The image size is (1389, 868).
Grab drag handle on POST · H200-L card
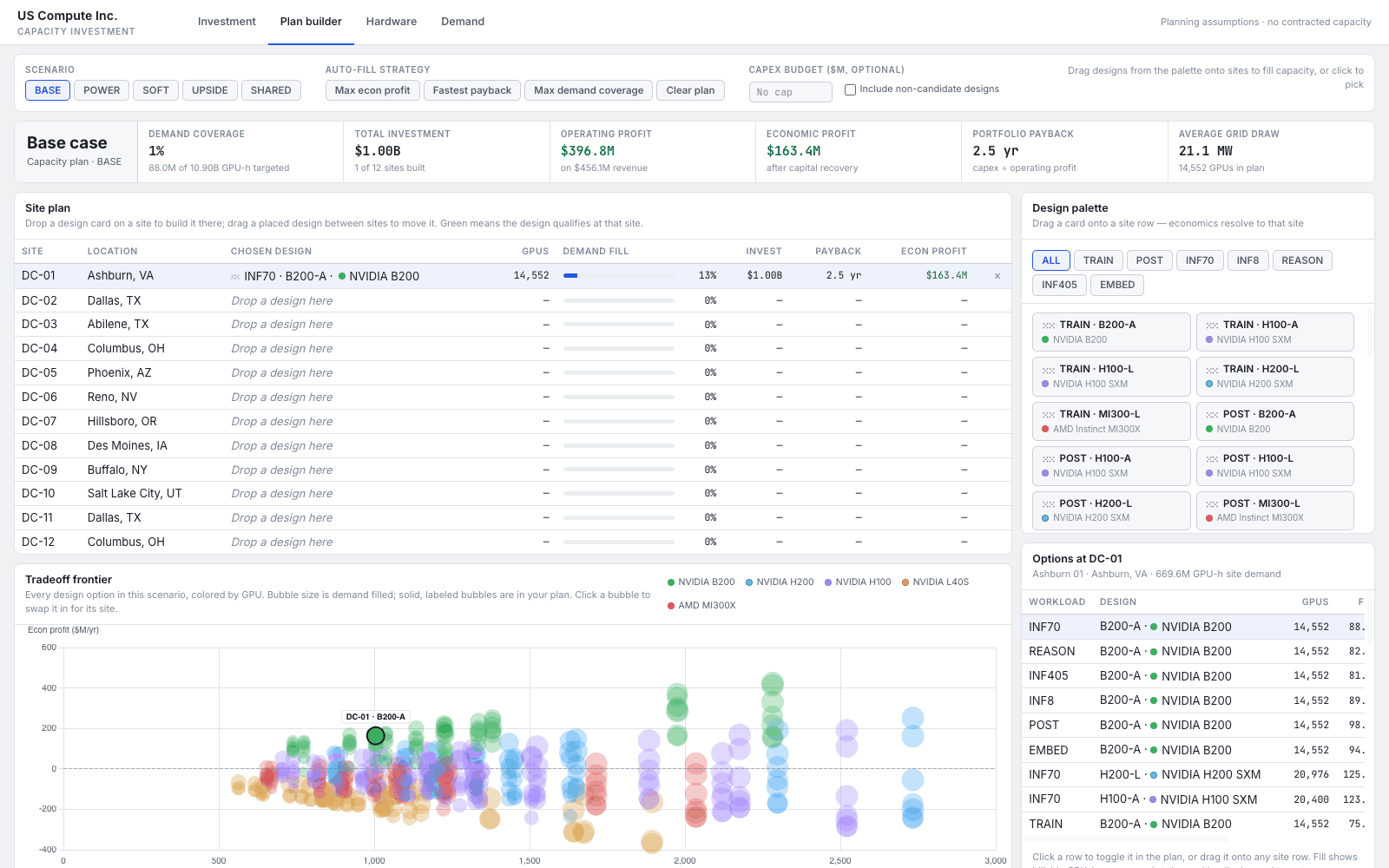[x=1049, y=504]
